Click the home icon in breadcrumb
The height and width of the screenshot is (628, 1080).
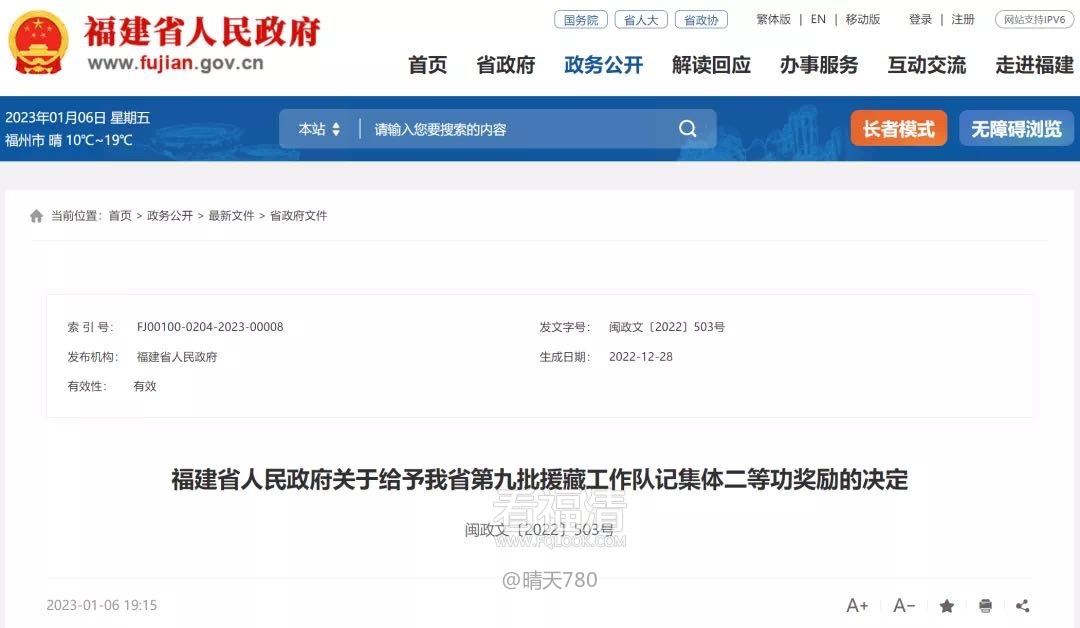(x=37, y=216)
